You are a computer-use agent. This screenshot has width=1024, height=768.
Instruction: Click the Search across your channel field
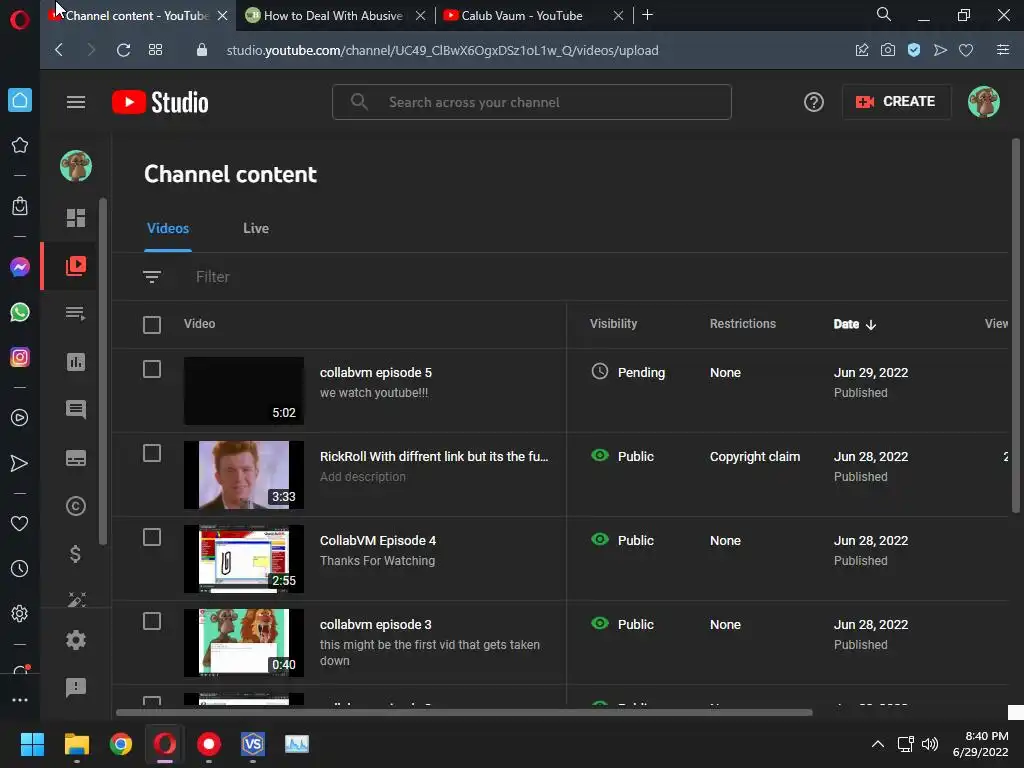[532, 102]
